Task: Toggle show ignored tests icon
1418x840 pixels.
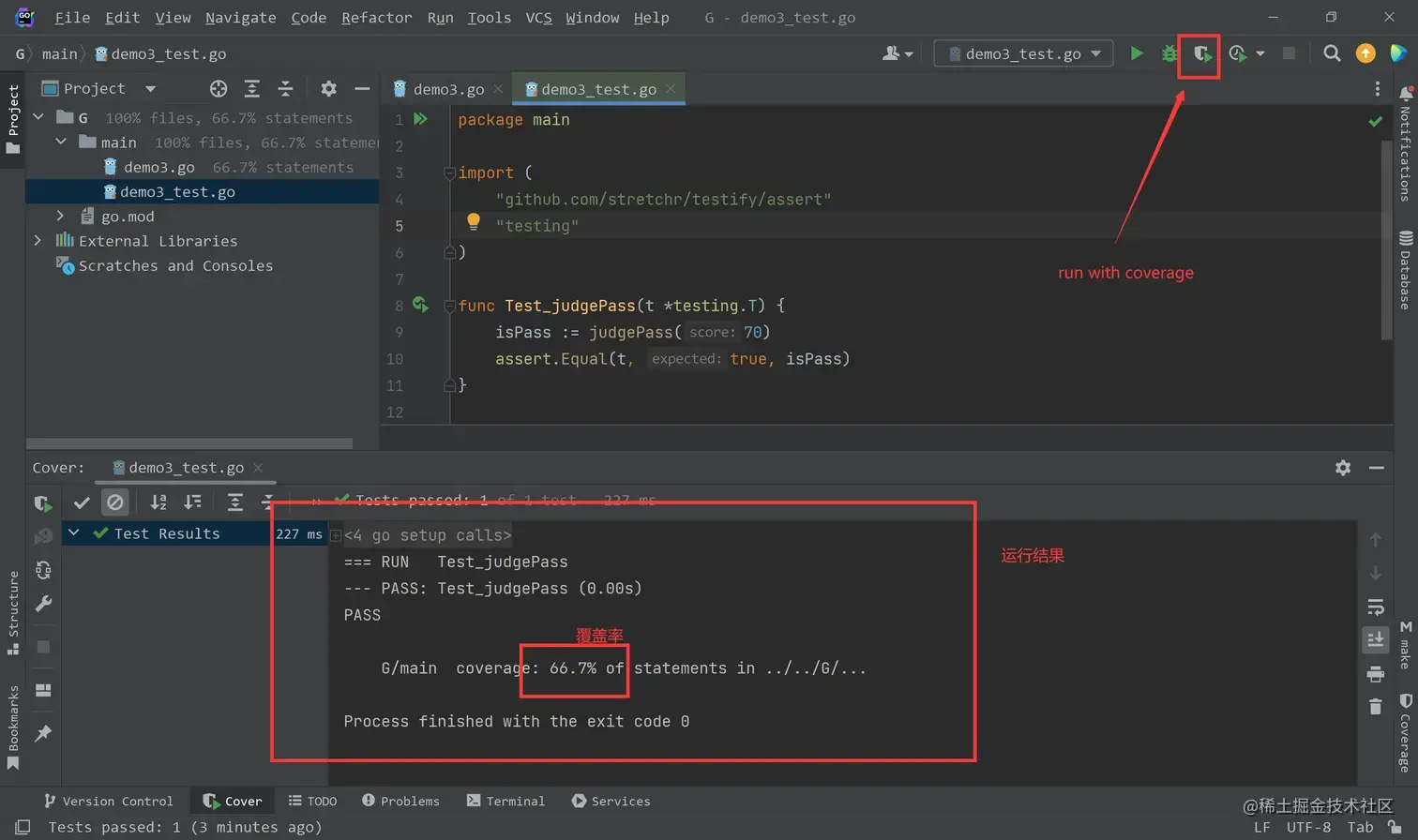Action: tap(115, 502)
